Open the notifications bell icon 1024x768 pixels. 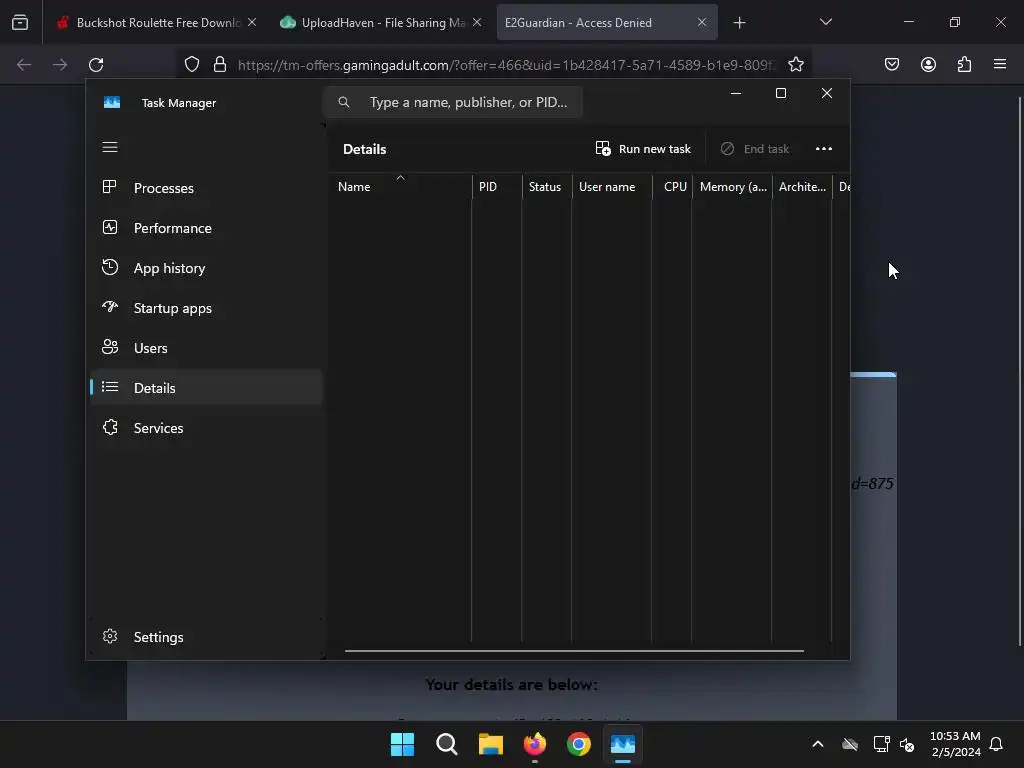pyautogui.click(x=996, y=744)
